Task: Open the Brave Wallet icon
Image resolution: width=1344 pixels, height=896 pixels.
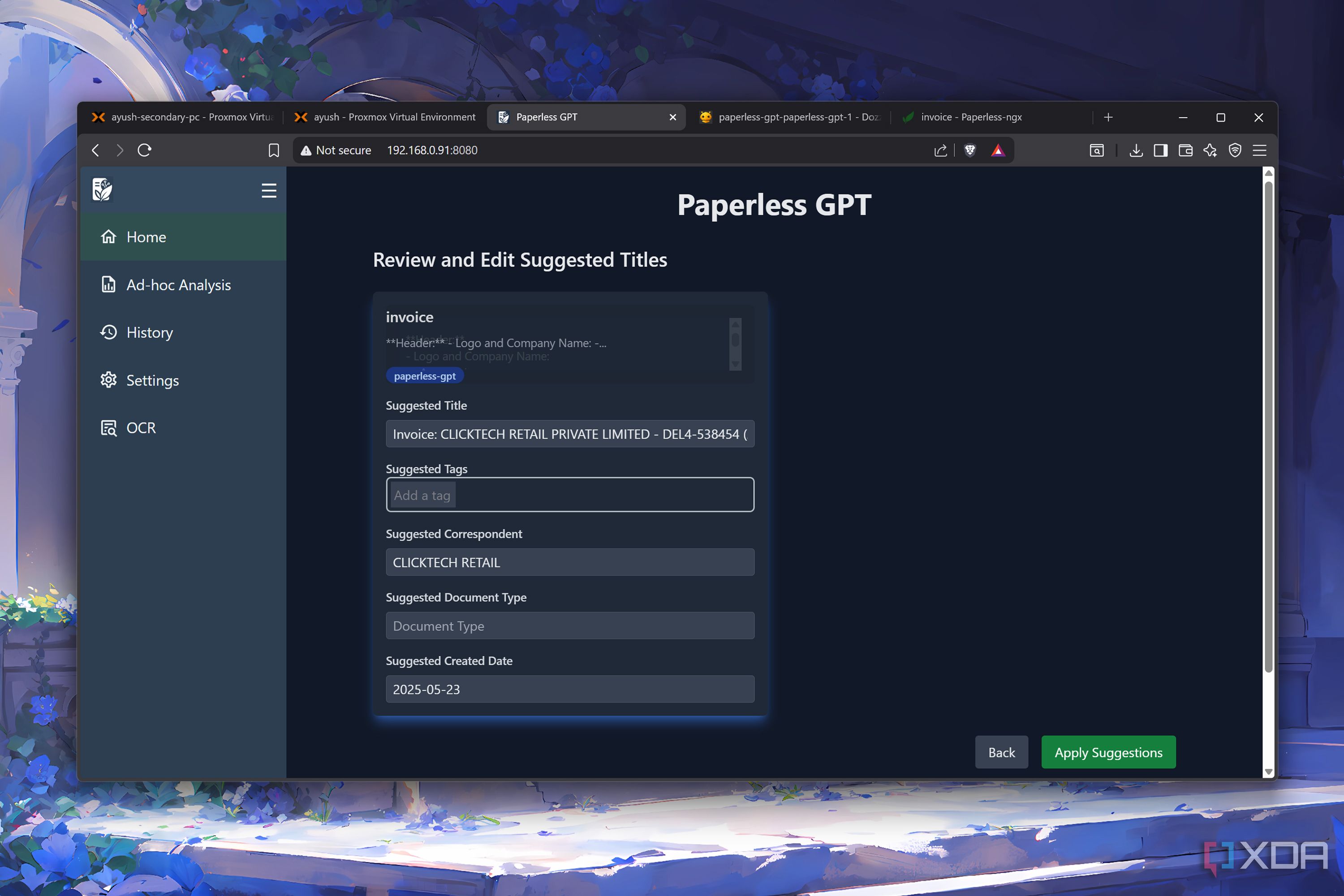Action: pos(1186,150)
